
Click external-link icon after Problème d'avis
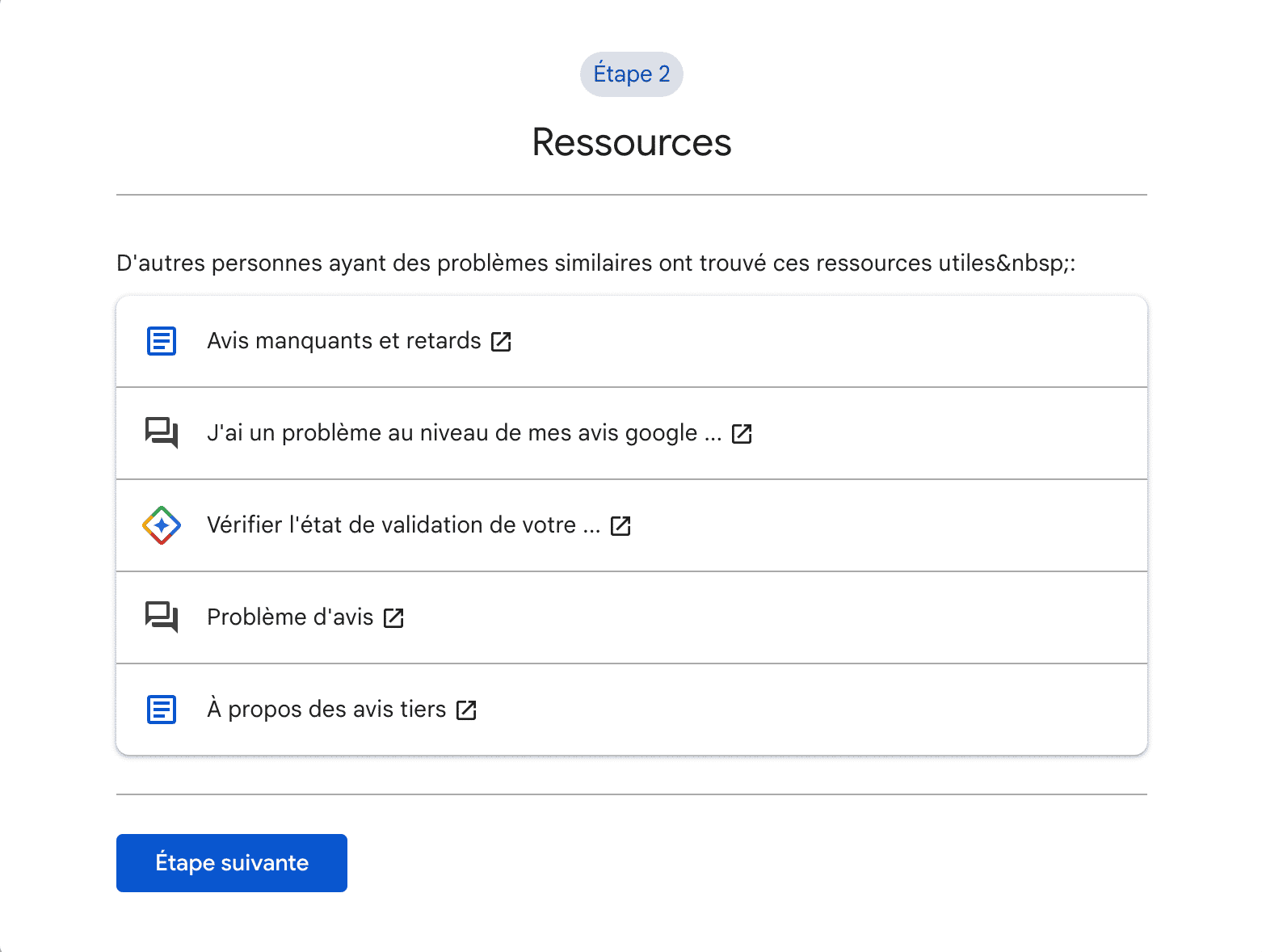tap(393, 618)
